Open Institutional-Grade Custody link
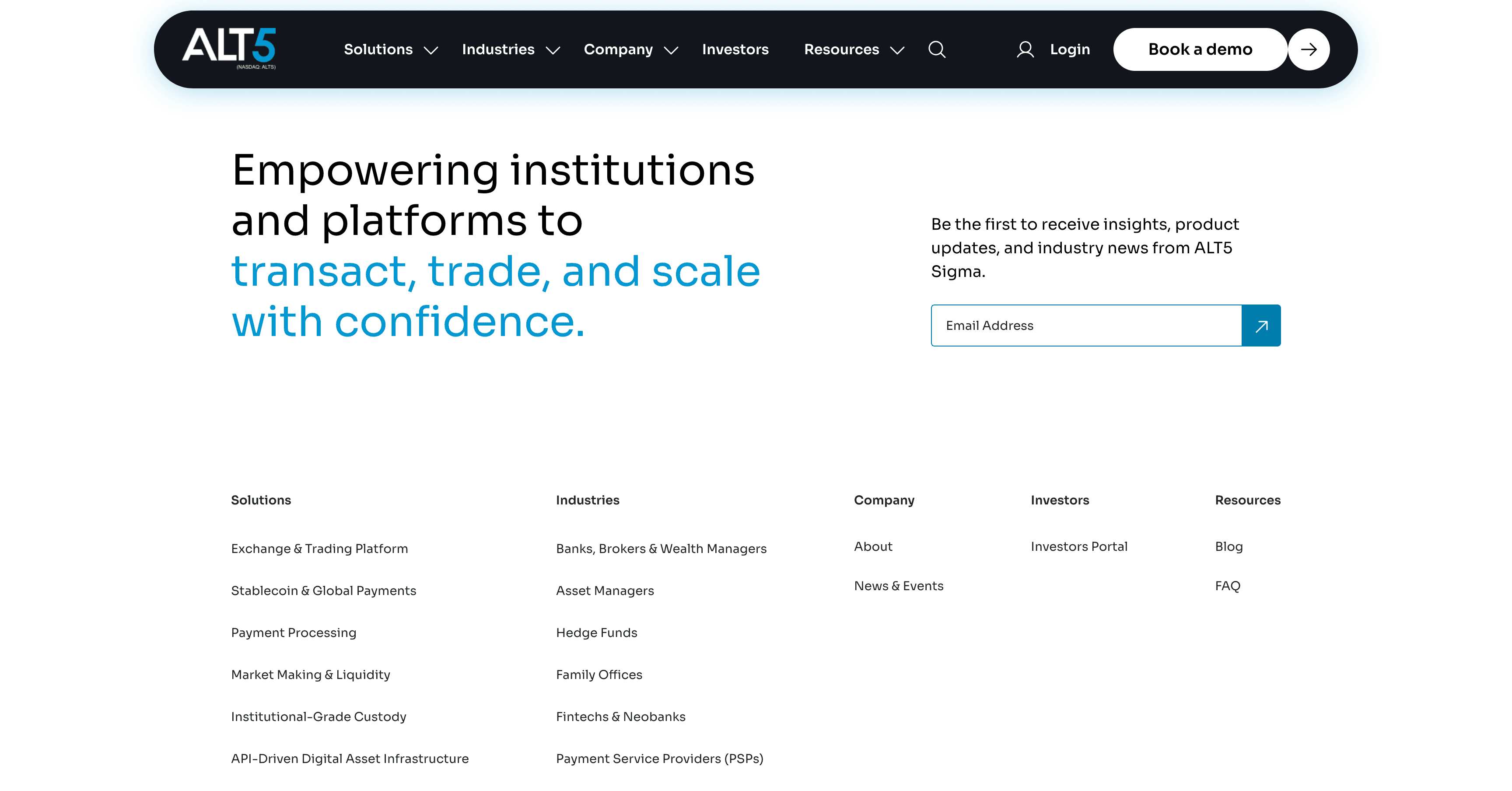Screen dimensions: 1512x791 (x=318, y=717)
